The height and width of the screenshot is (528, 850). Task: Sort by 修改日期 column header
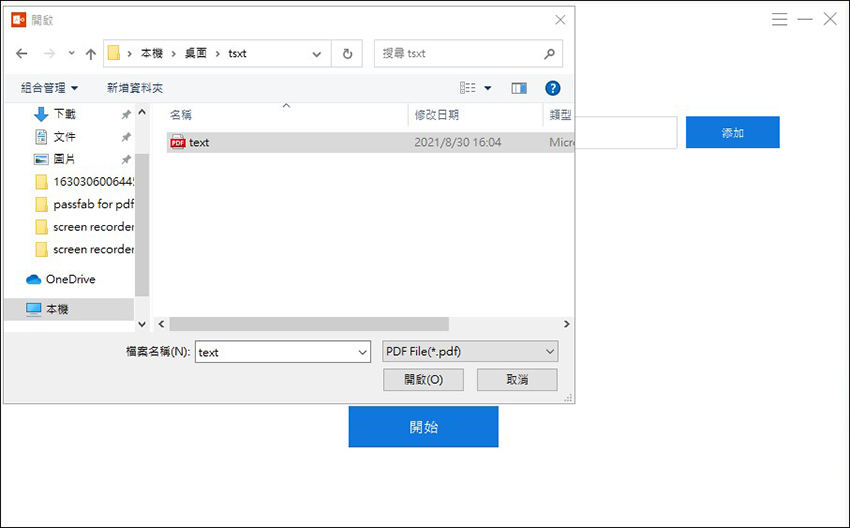pos(437,115)
